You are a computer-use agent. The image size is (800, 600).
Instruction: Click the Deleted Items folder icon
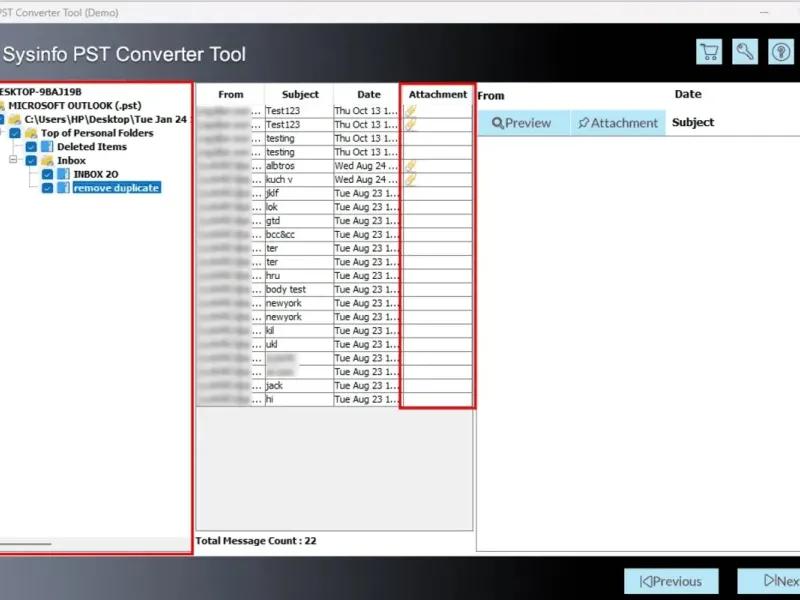[x=47, y=146]
